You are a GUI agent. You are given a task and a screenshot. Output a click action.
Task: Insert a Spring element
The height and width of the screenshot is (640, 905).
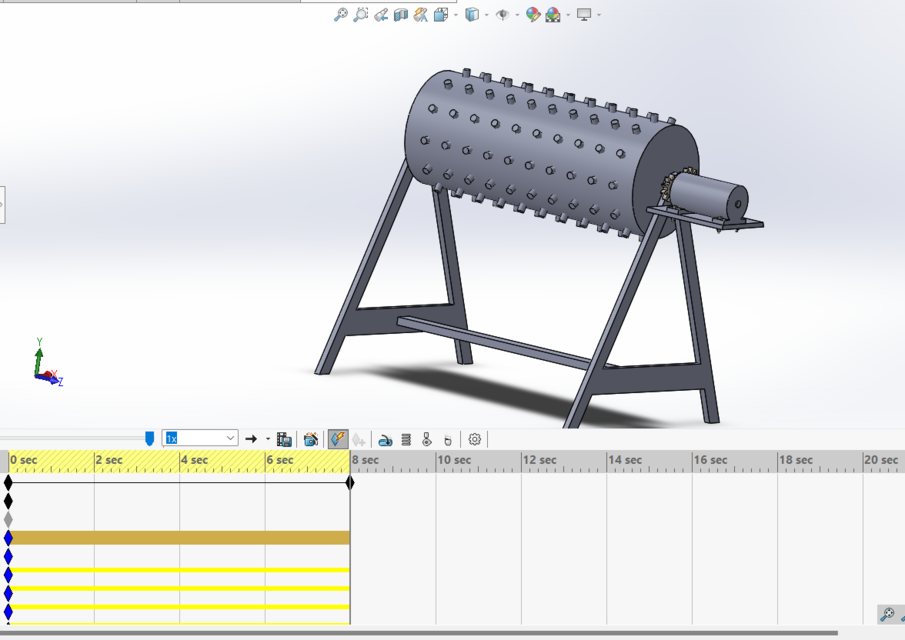pyautogui.click(x=405, y=438)
